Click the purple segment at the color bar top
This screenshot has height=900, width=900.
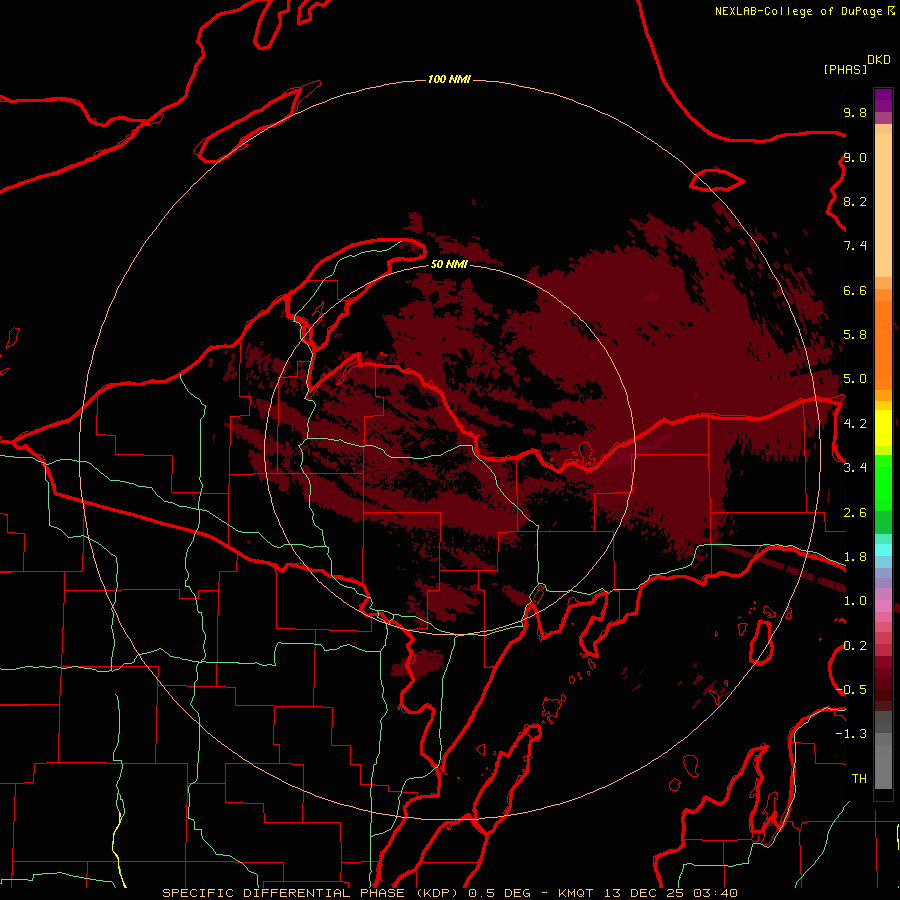883,100
